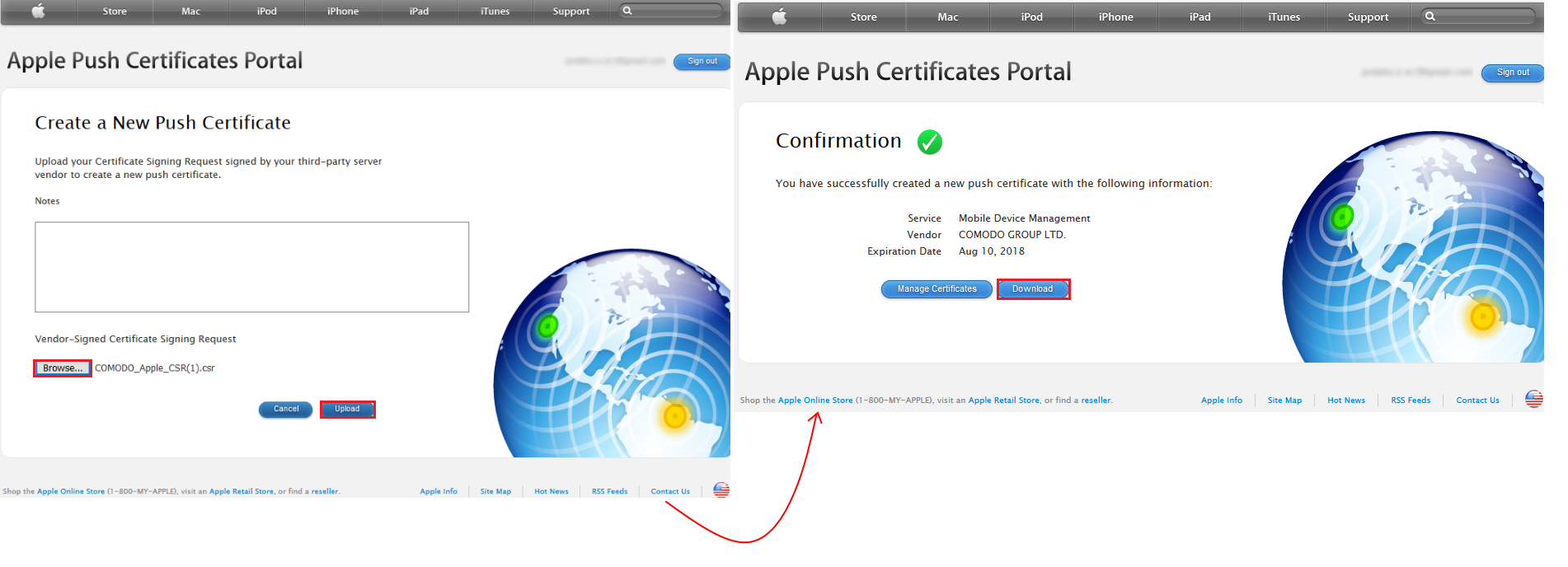Image resolution: width=1568 pixels, height=567 pixels.
Task: Open Apple Info link on the Confirmation page
Action: [x=1222, y=401]
